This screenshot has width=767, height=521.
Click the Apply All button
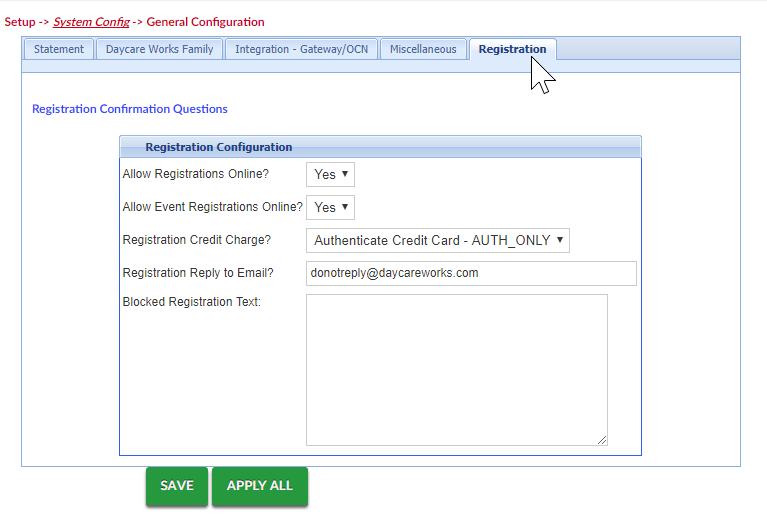coord(259,486)
